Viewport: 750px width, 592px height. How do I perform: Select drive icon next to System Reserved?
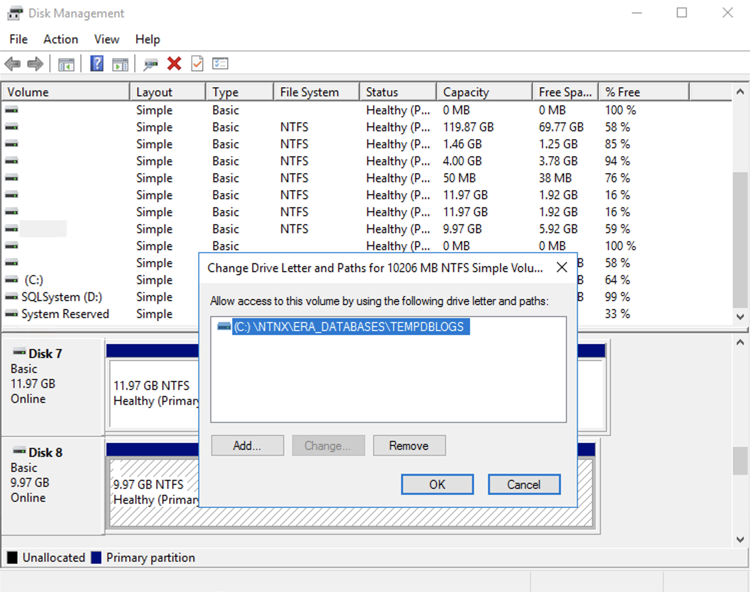pos(11,314)
